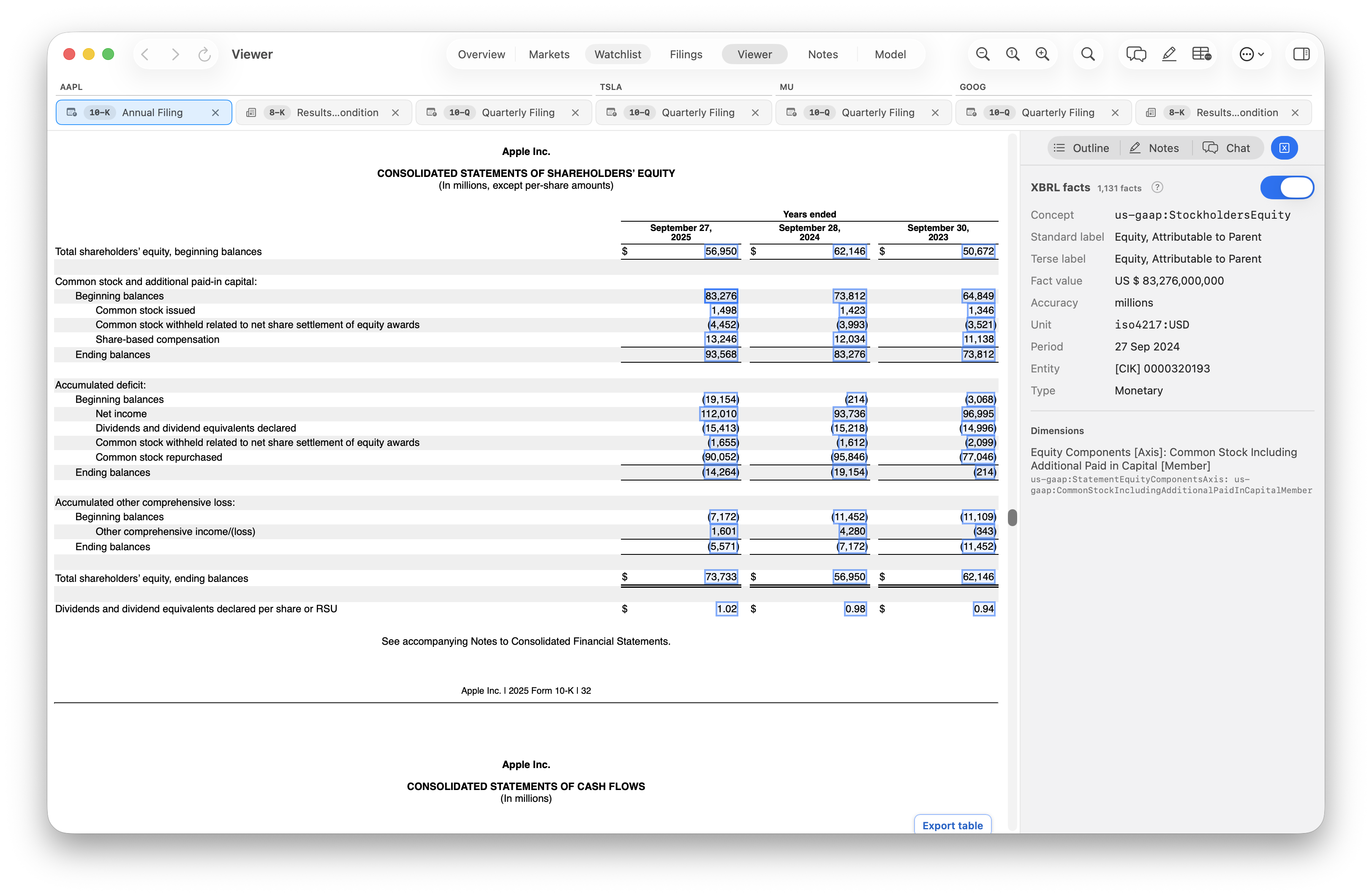The width and height of the screenshot is (1372, 896).
Task: Select the pencil annotate toolbar icon
Action: [1169, 54]
